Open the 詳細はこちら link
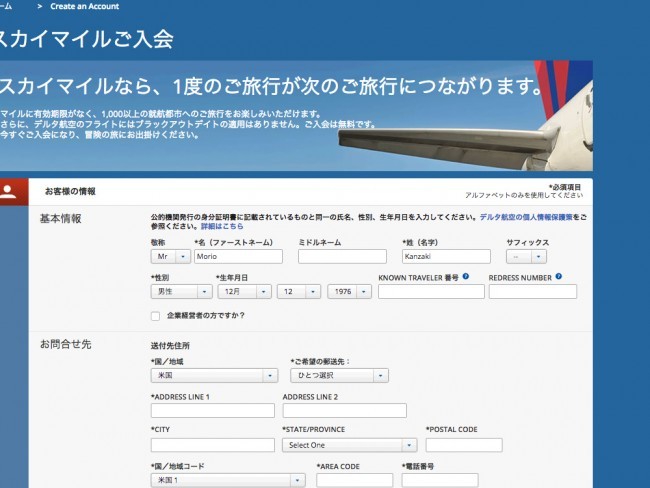650x488 pixels. (x=222, y=226)
